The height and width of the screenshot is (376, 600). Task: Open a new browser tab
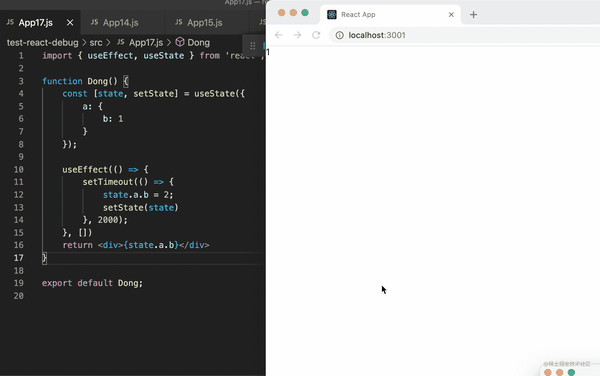473,15
